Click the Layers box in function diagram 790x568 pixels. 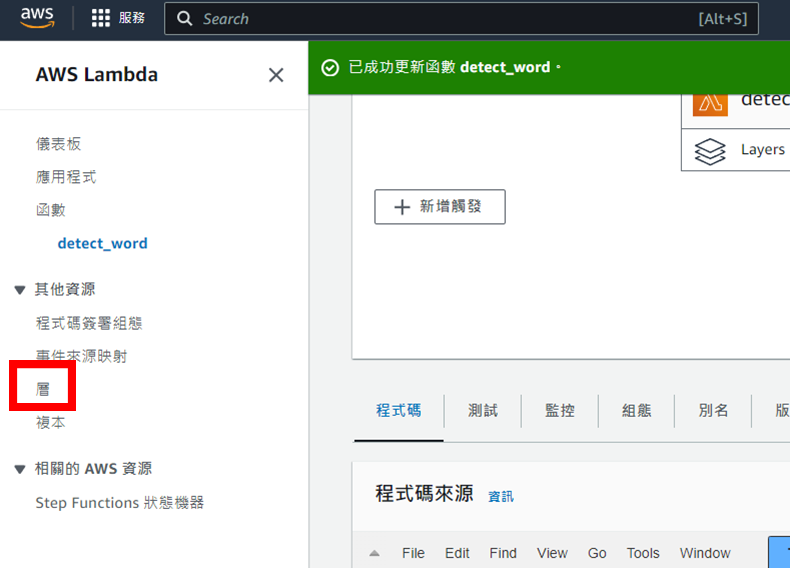pos(736,150)
